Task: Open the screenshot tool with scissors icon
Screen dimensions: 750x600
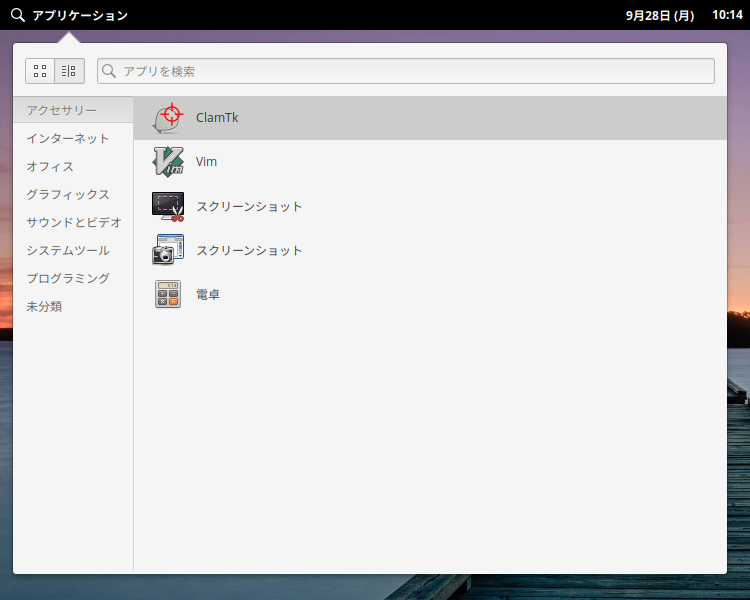Action: point(168,206)
